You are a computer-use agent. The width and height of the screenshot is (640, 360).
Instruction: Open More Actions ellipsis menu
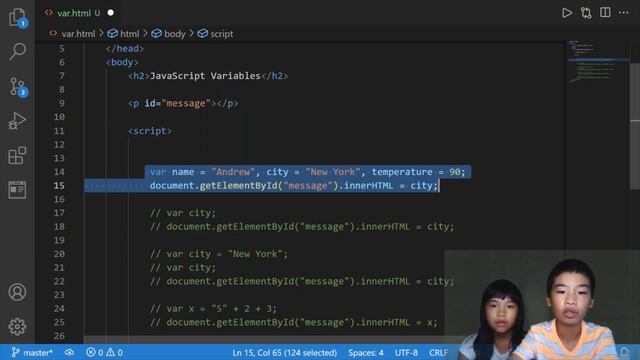point(624,13)
